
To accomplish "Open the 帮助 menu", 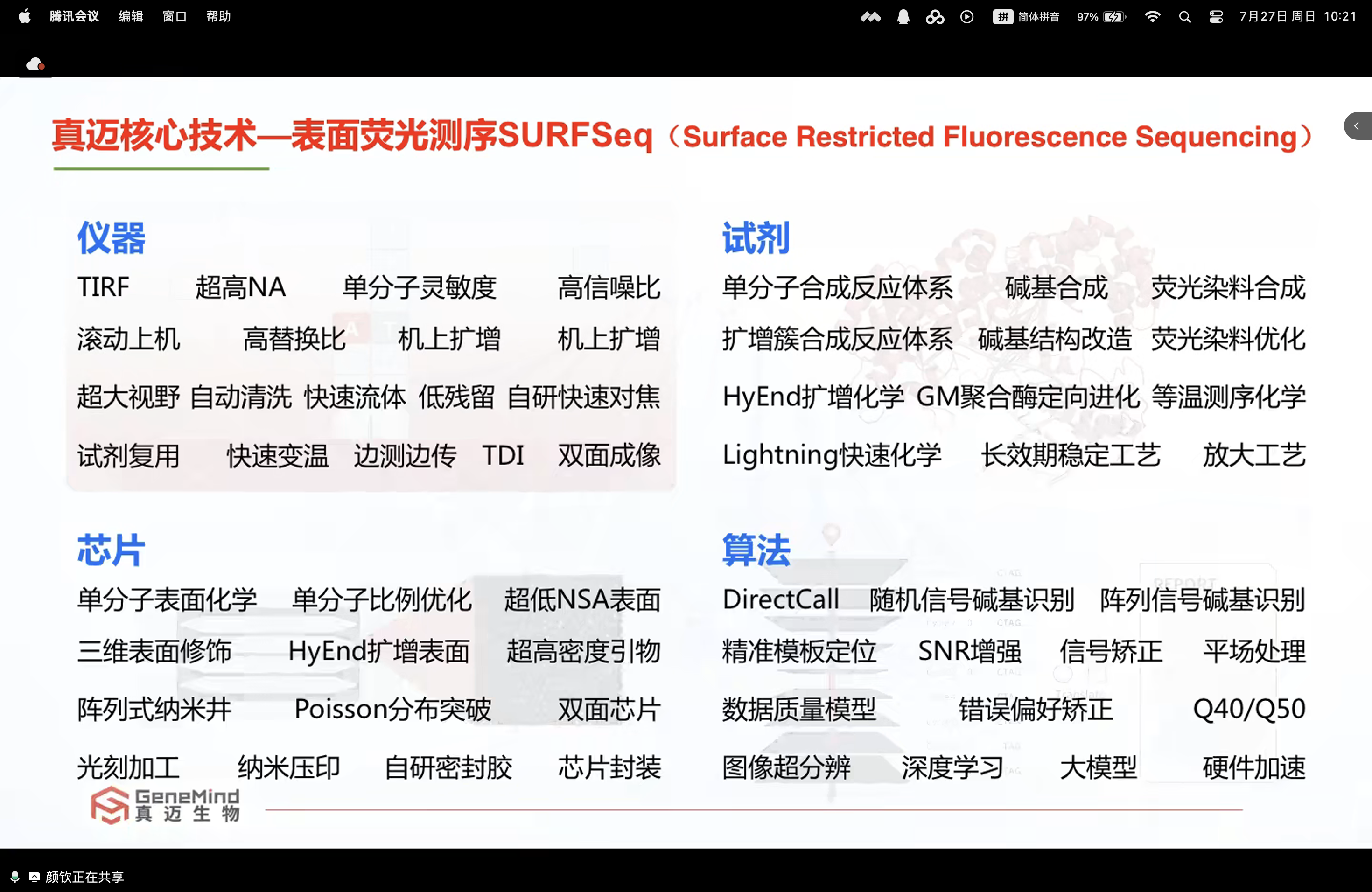I will click(218, 17).
